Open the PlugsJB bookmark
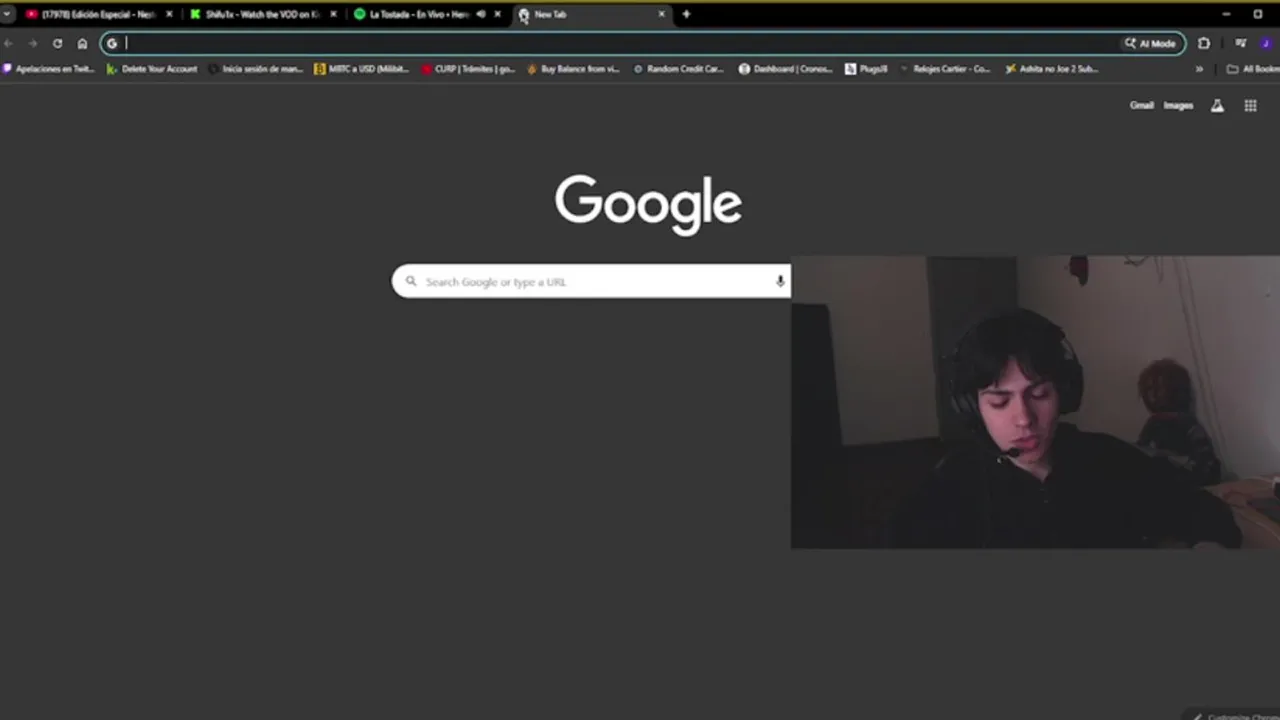Viewport: 1280px width, 720px height. 867,69
